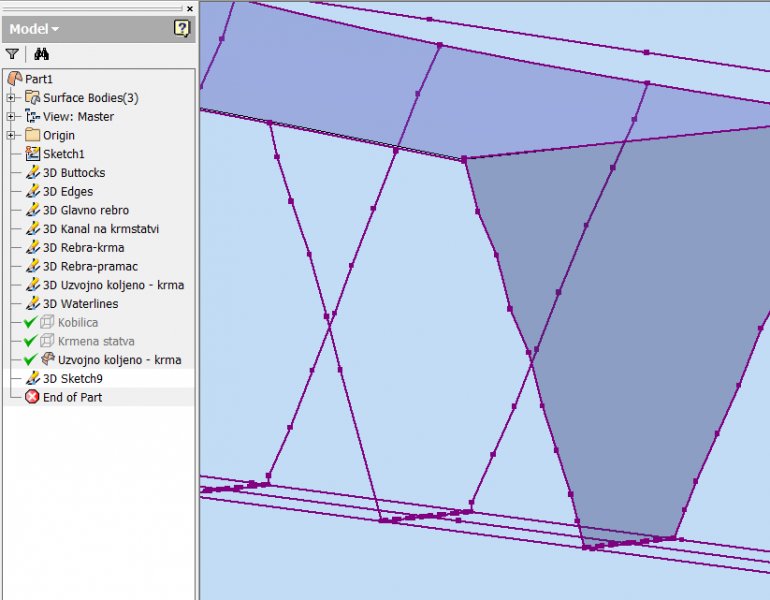Click the filter funnel icon
Screen dimensions: 770x600
(x=12, y=54)
